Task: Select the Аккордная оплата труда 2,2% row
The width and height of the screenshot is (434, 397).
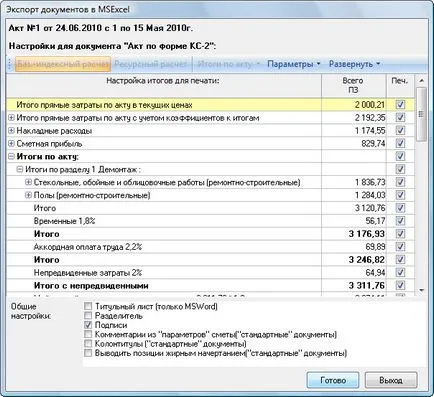Action: click(211, 247)
